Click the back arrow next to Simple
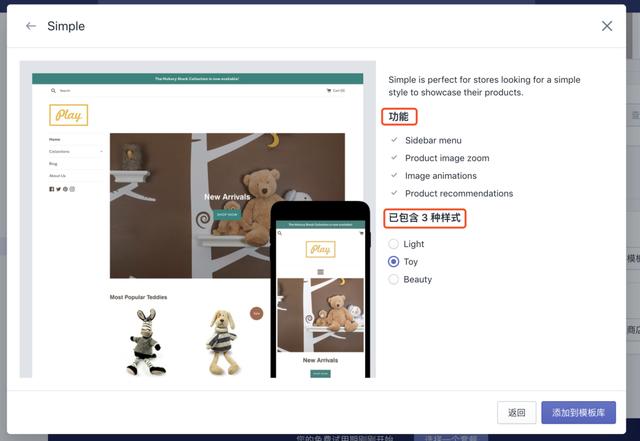Viewport: 640px width, 441px height. click(31, 26)
